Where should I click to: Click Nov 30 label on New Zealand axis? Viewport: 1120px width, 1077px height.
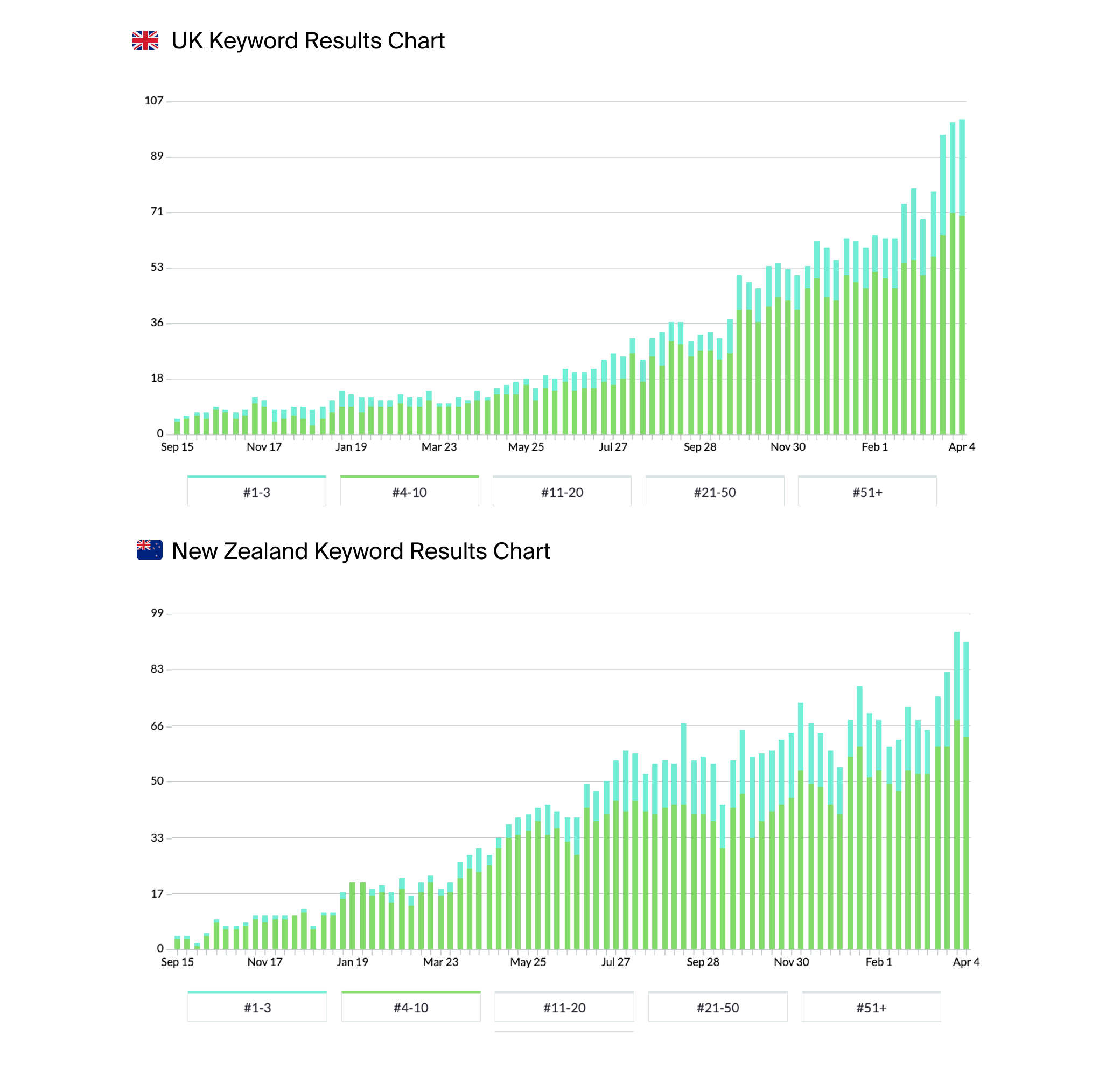point(791,962)
